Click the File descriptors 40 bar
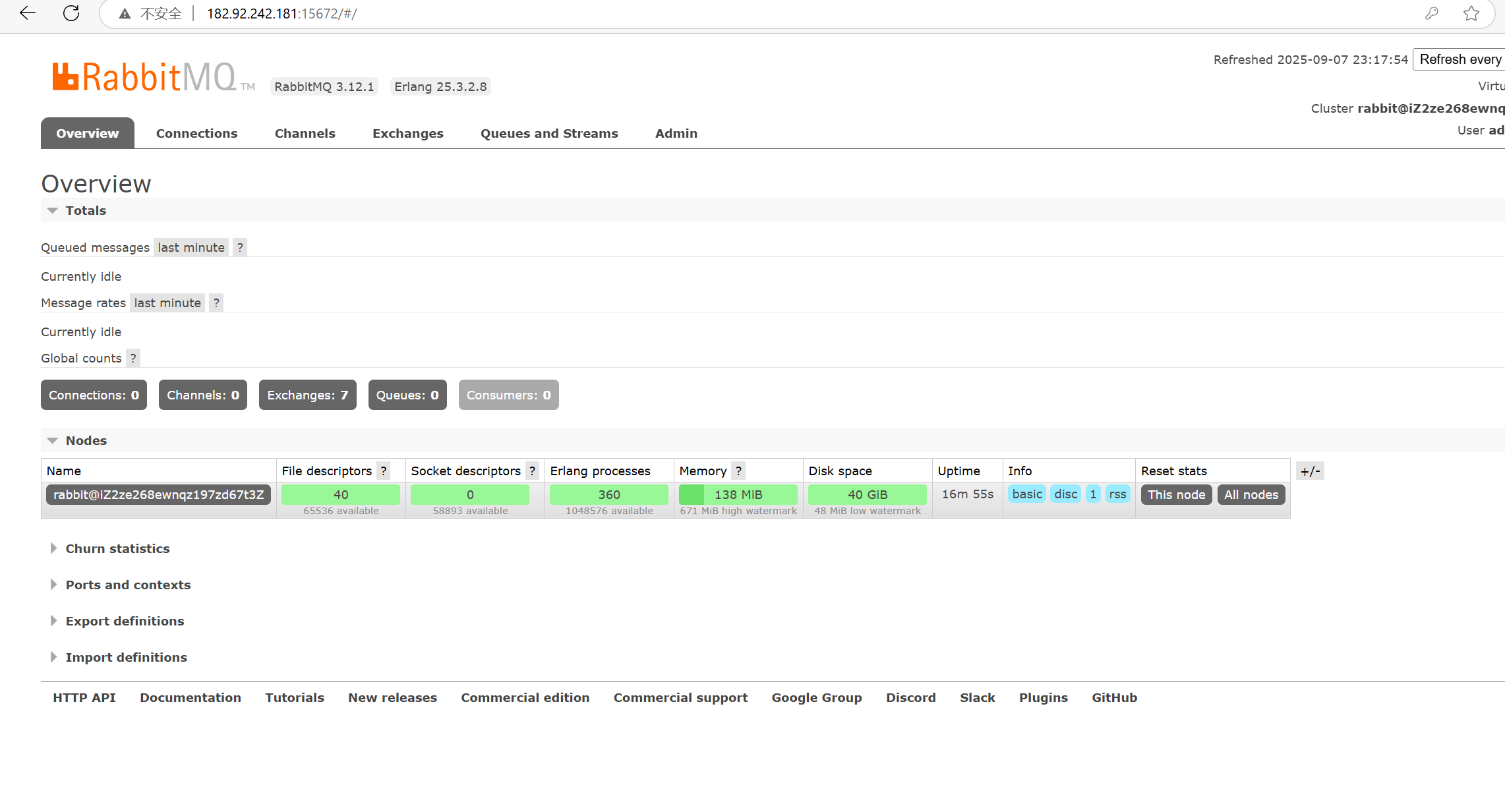 [x=341, y=494]
